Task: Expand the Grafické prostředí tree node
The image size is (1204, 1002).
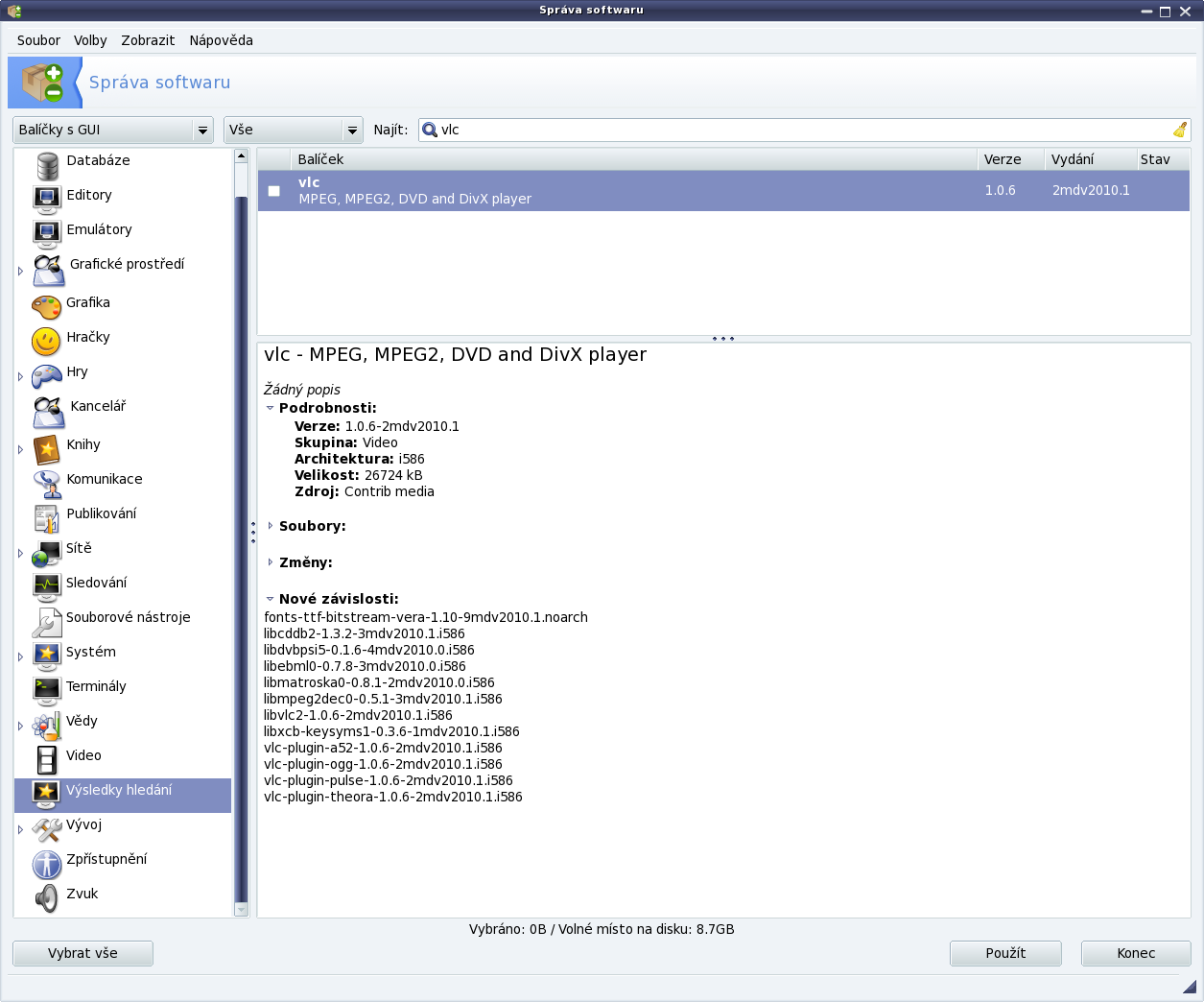Action: [x=20, y=271]
